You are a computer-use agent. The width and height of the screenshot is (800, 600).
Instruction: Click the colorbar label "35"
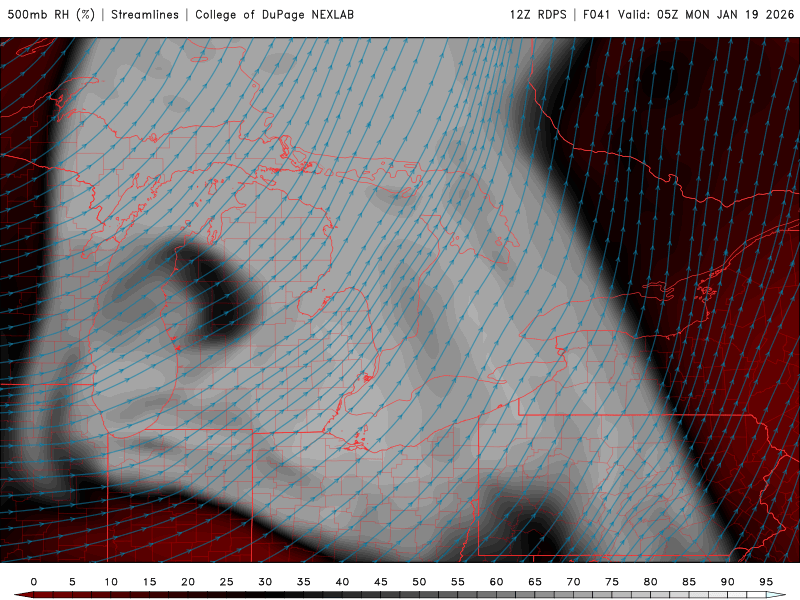304,582
